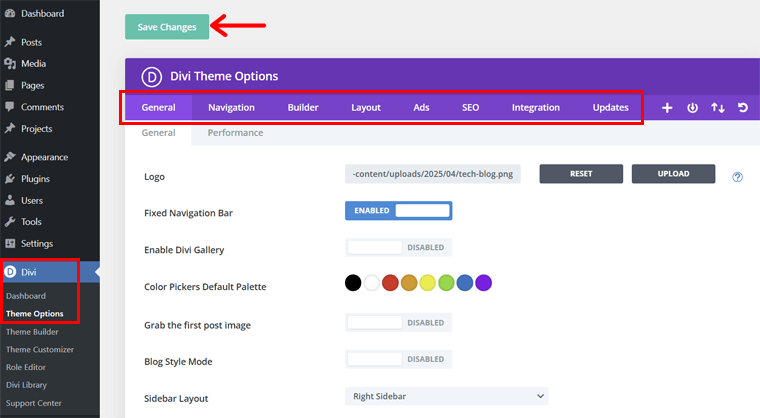The image size is (760, 418).
Task: Click the Dashboard gauge icon in sidebar
Action: tap(10, 14)
